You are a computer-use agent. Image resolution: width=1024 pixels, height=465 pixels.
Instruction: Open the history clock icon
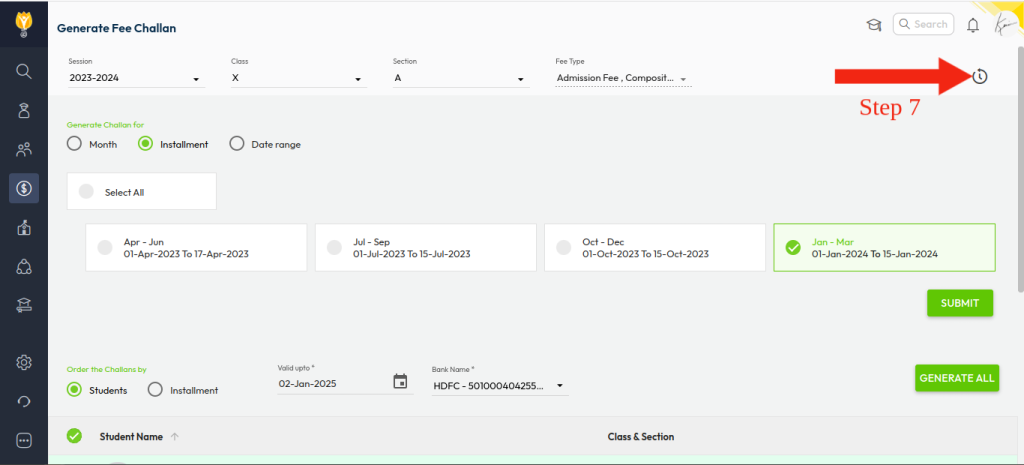point(980,76)
